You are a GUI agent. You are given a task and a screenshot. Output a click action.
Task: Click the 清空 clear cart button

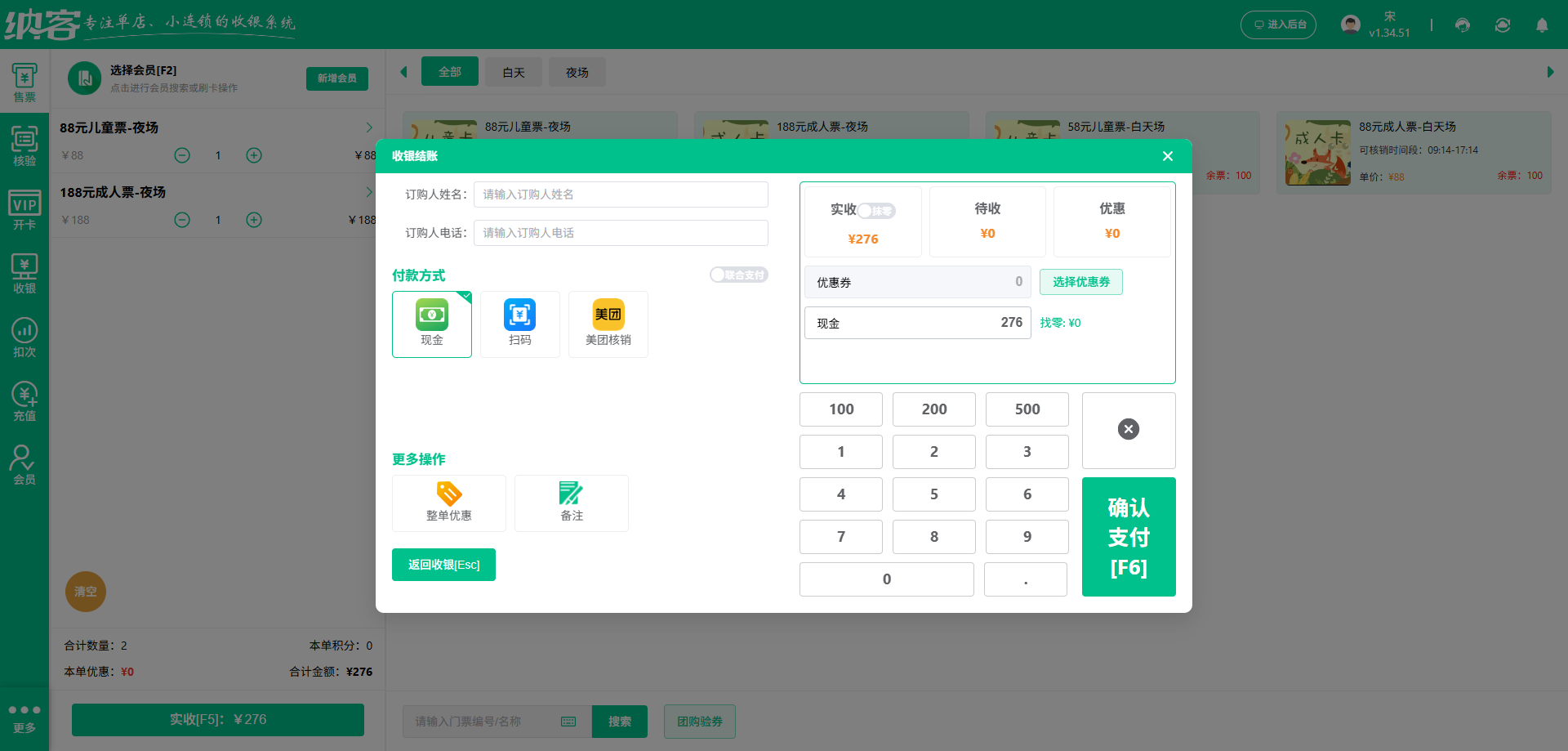click(86, 592)
